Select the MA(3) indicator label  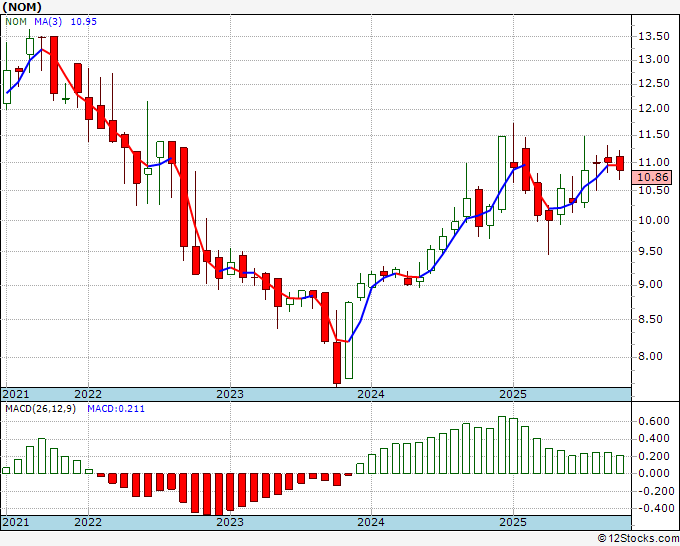[x=48, y=22]
